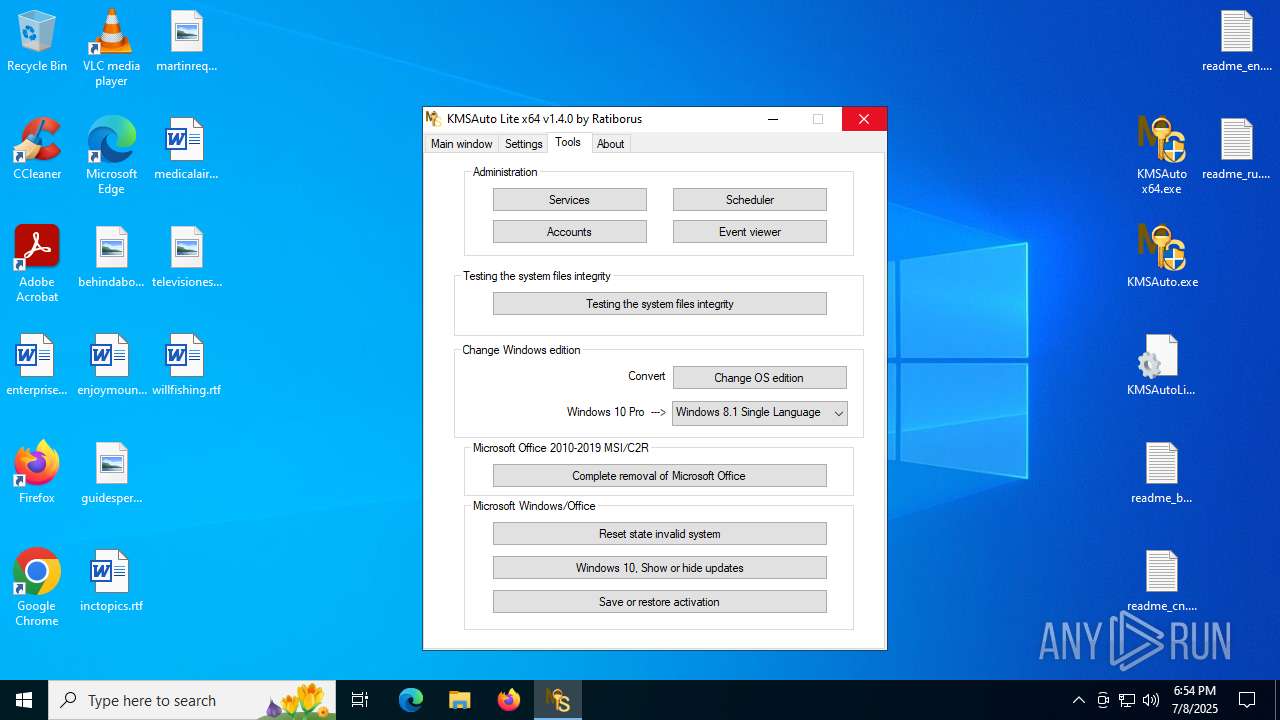Click the taskbar search box
This screenshot has height=720, width=1280.
point(192,700)
